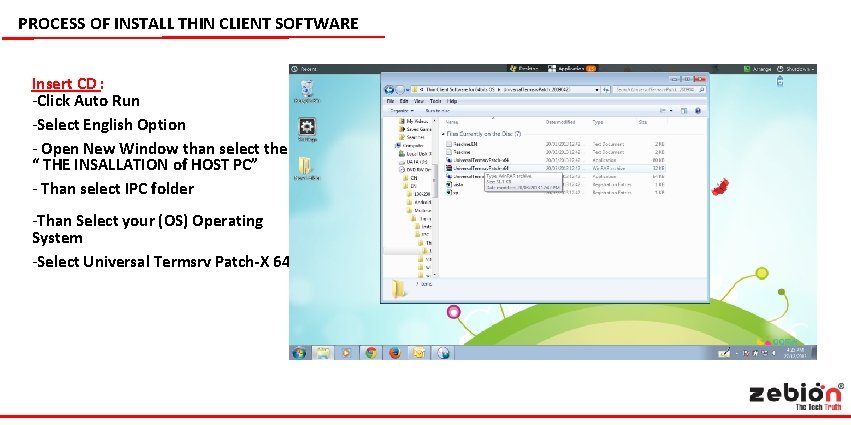Show hidden tray icons arrow
851x425 pixels.
pos(737,353)
